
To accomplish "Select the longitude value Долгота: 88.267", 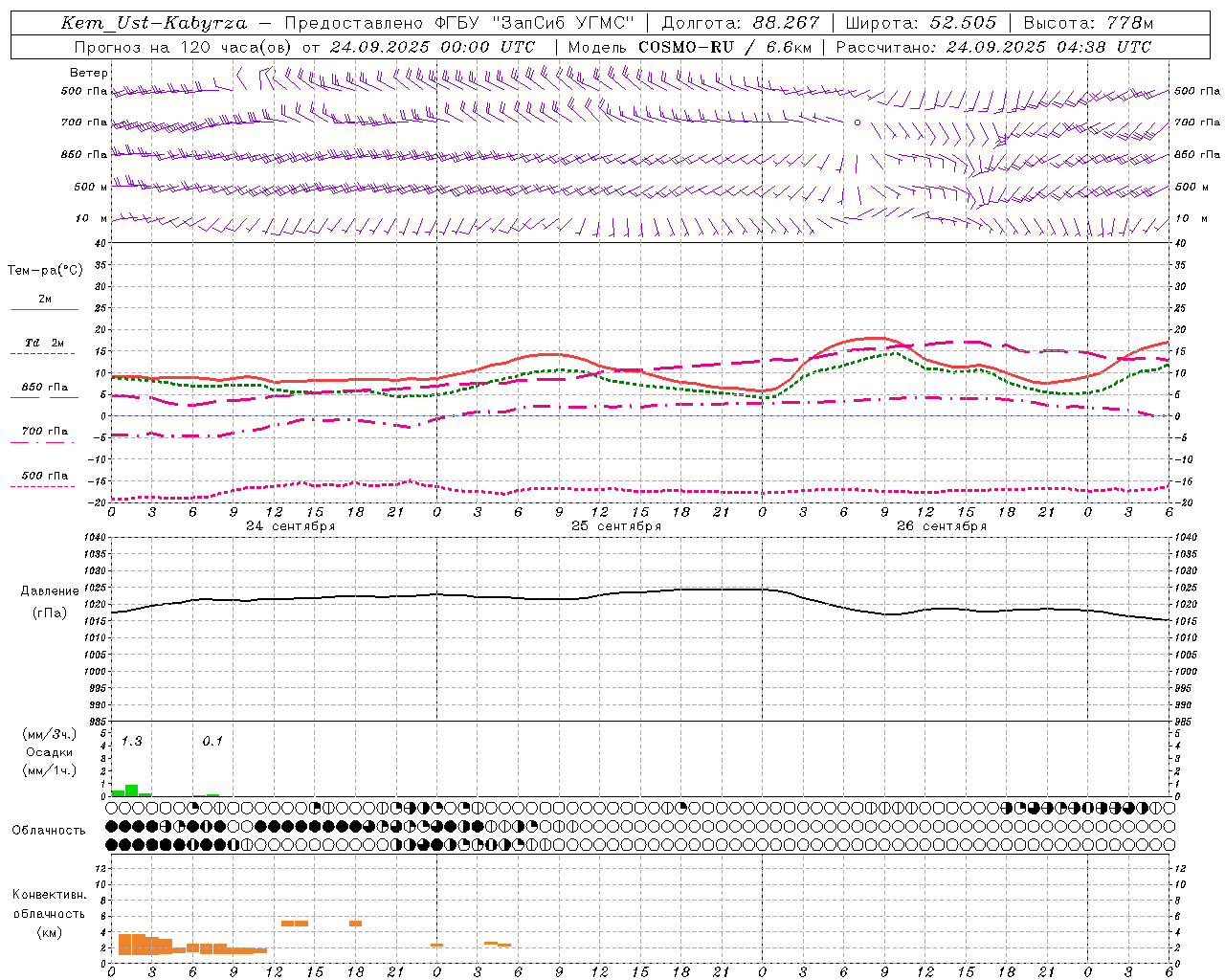I will 741,23.
